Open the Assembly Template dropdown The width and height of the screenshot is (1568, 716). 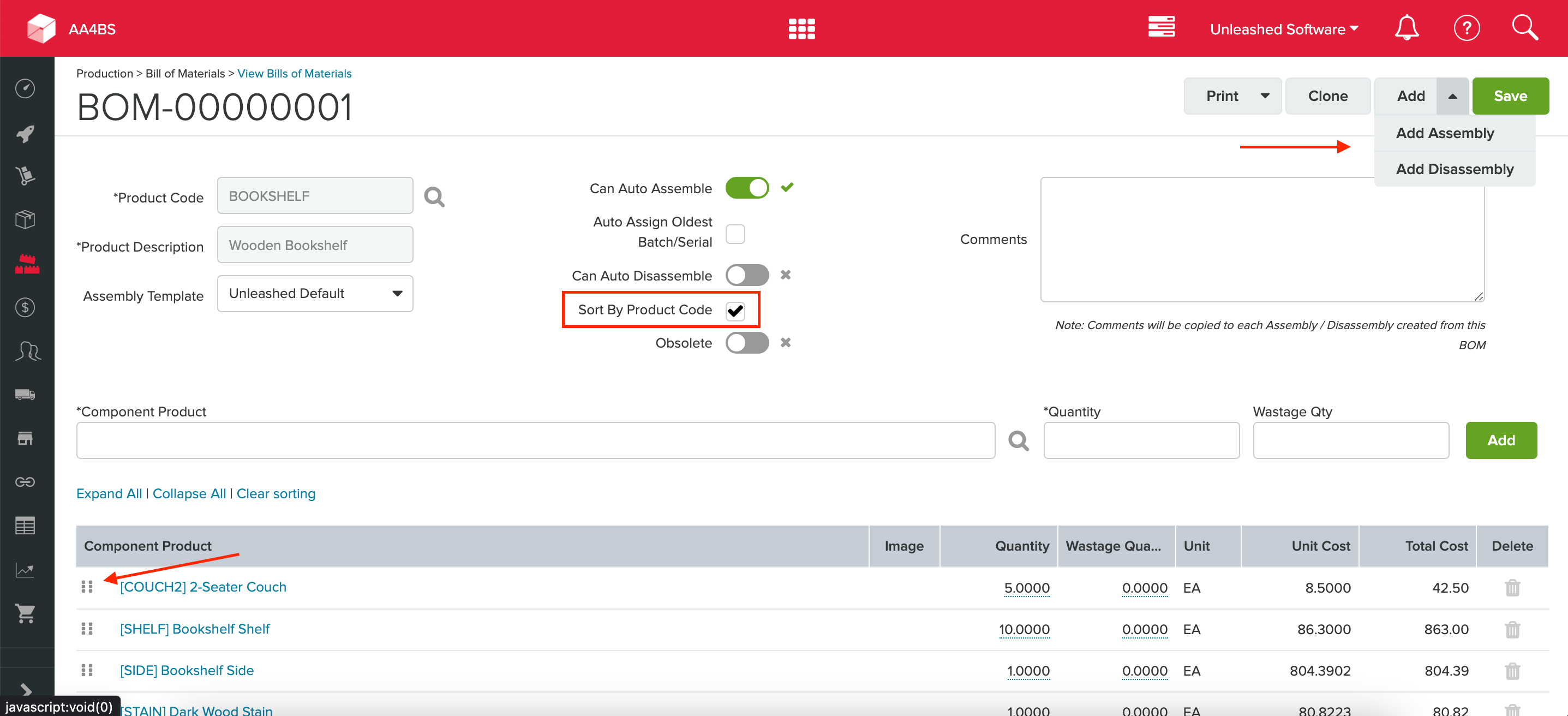[x=315, y=294]
